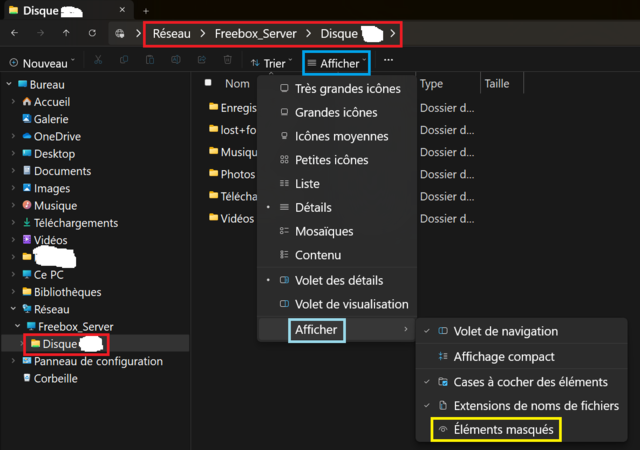The width and height of the screenshot is (640, 450).
Task: Select Musique in the navigation pane
Action: (50, 205)
